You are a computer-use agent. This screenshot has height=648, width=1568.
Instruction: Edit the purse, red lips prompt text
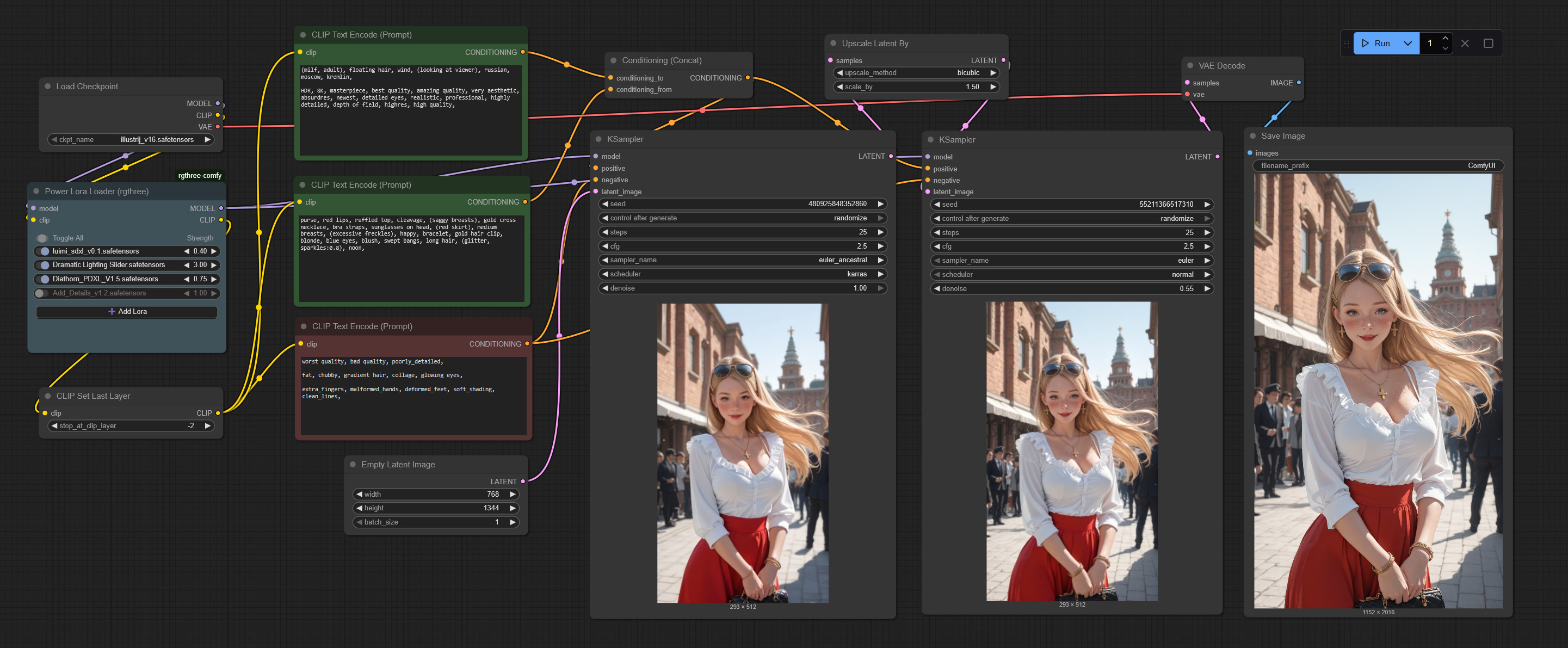pos(411,258)
